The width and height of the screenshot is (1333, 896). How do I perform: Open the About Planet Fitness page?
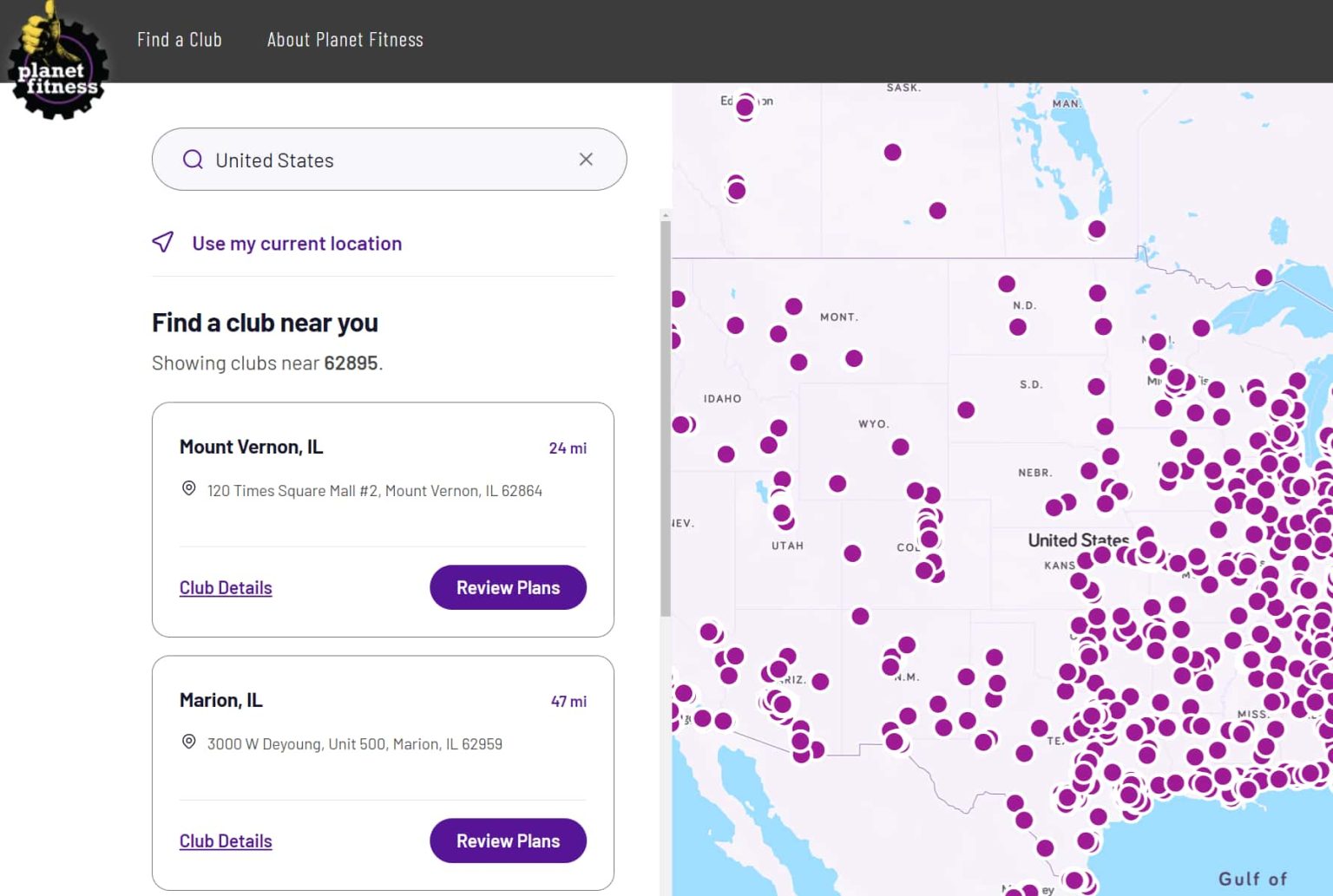pos(345,39)
